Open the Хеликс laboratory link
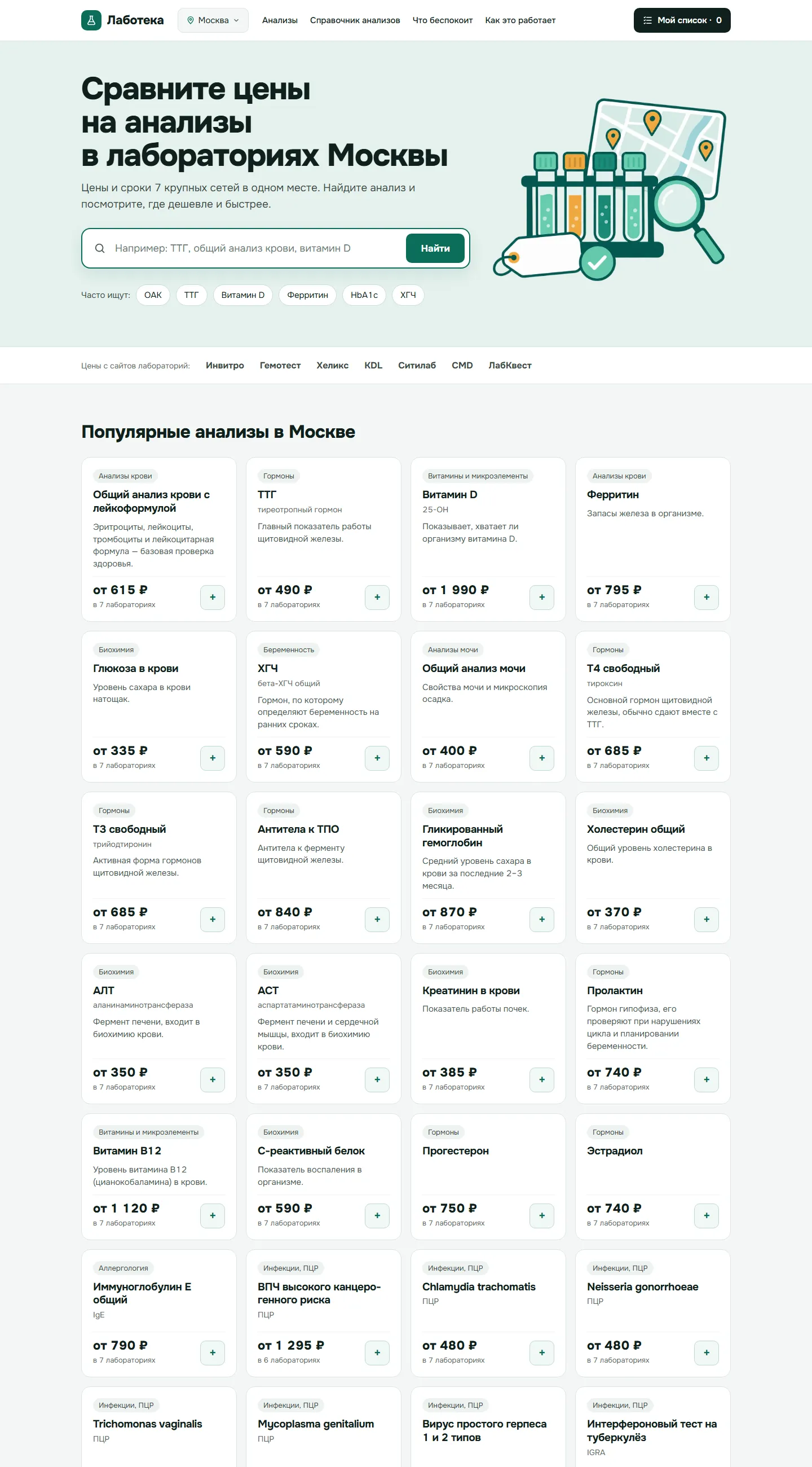Viewport: 812px width, 1467px height. pyautogui.click(x=332, y=366)
